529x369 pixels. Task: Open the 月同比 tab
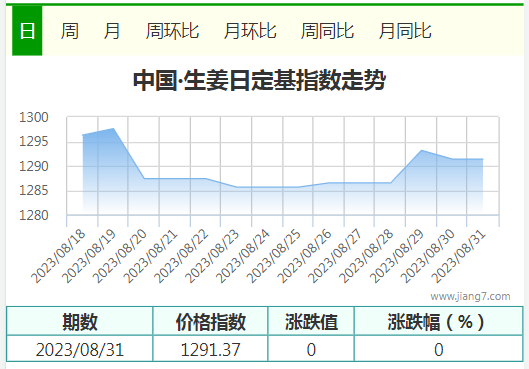click(405, 31)
